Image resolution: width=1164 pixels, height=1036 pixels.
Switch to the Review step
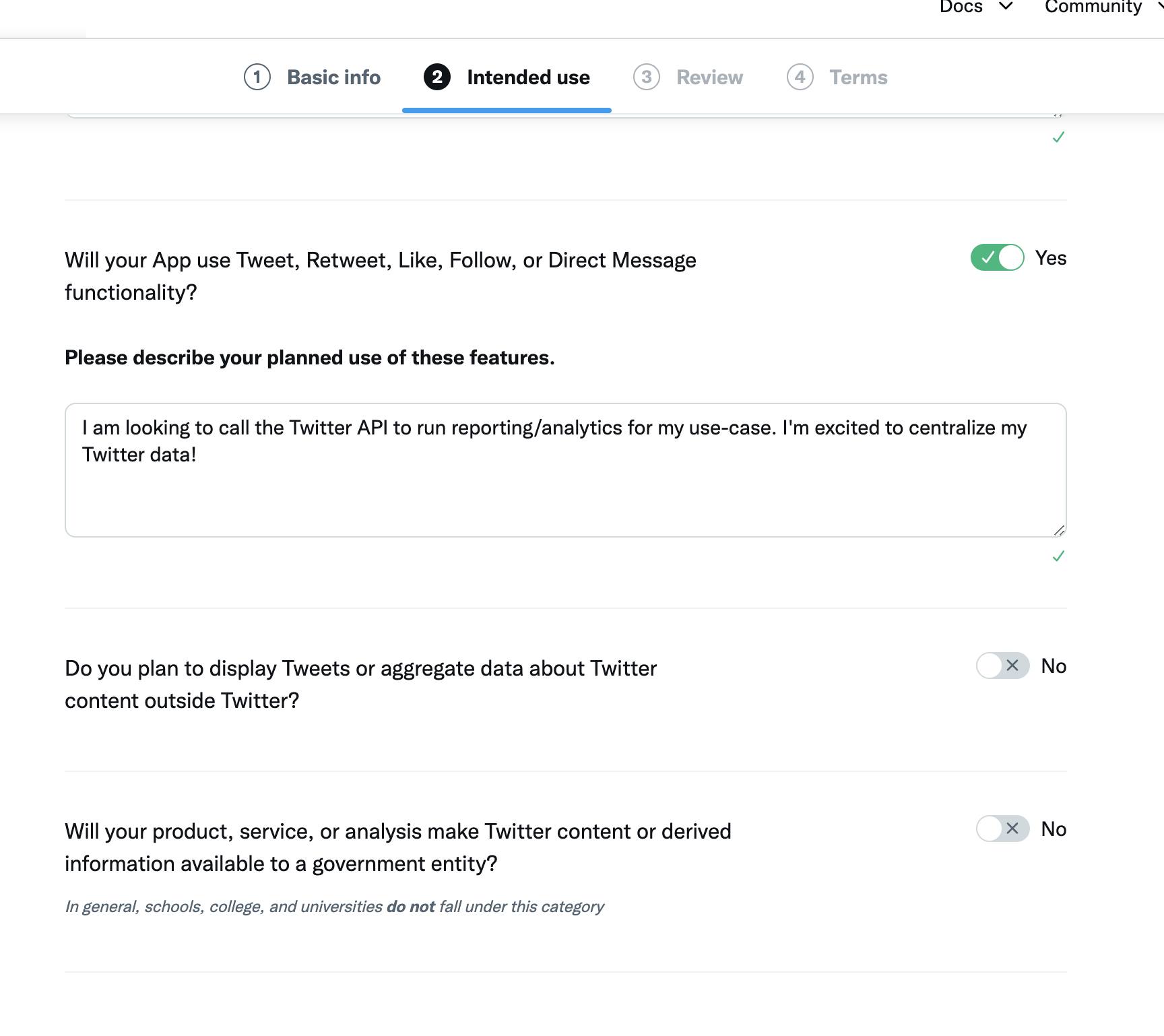709,77
